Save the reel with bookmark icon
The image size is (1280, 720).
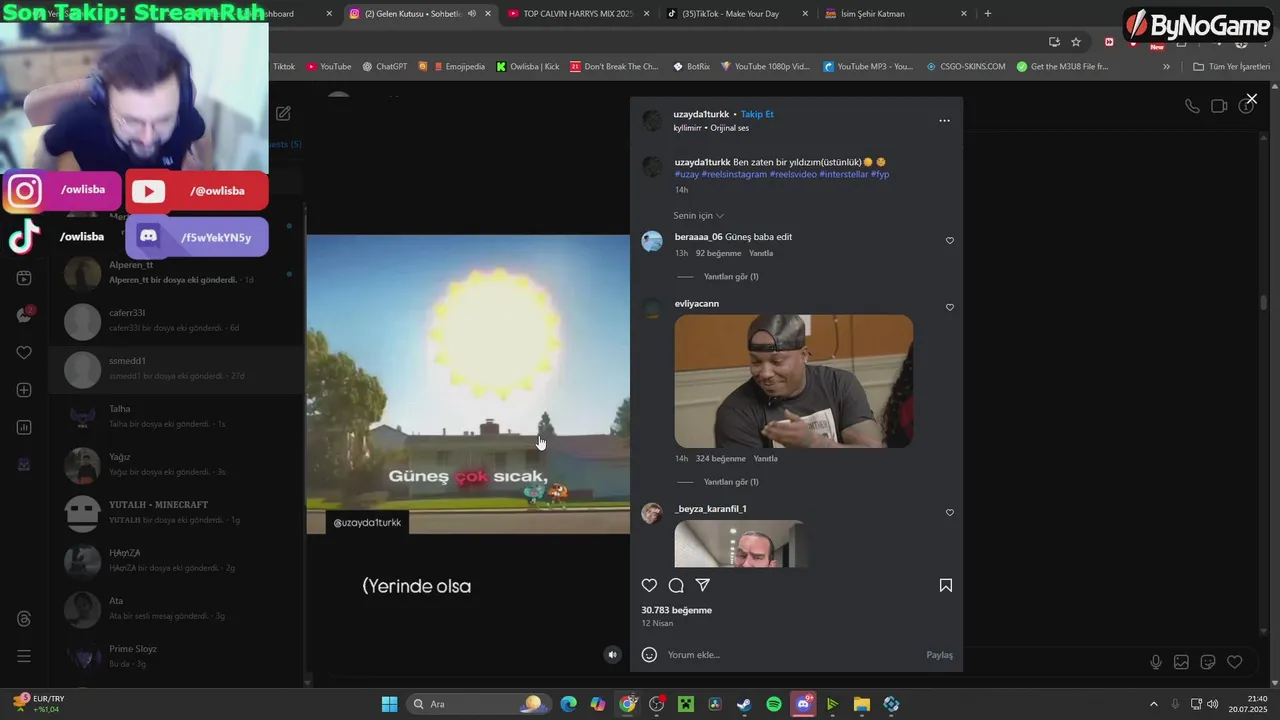coord(945,585)
